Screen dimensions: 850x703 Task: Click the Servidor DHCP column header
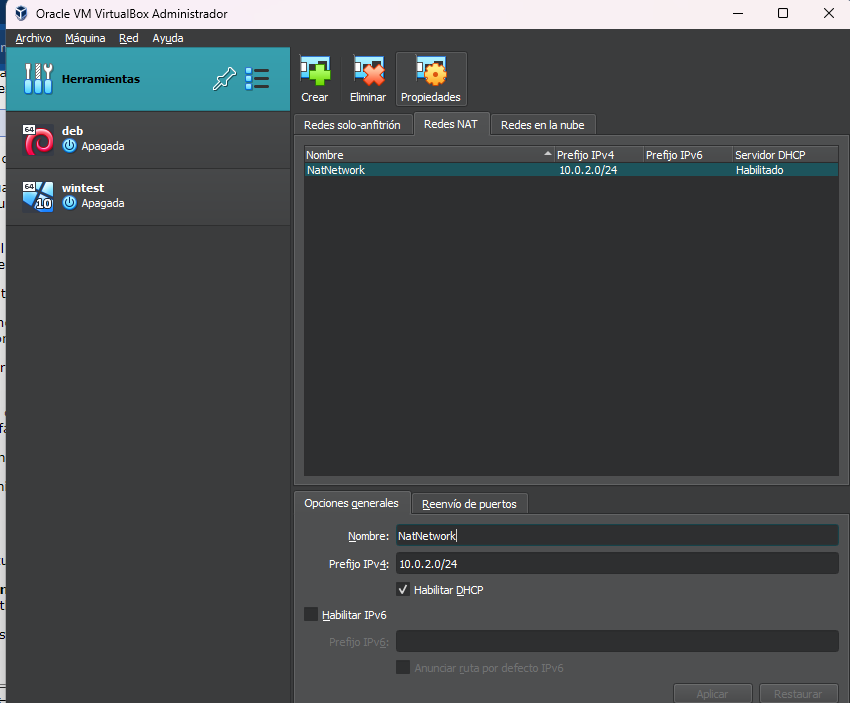click(x=785, y=154)
